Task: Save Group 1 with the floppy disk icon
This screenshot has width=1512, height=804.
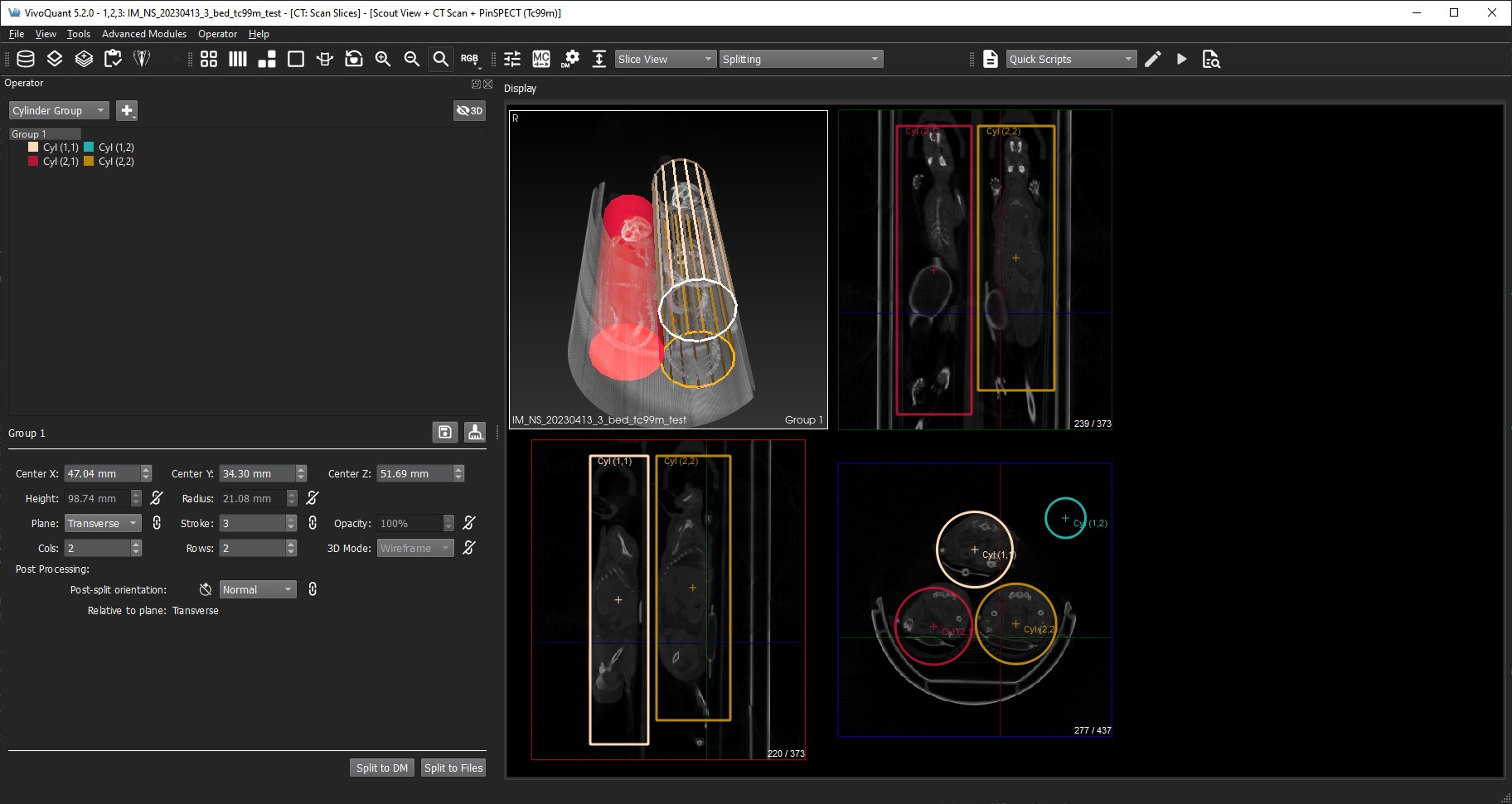Action: (444, 432)
